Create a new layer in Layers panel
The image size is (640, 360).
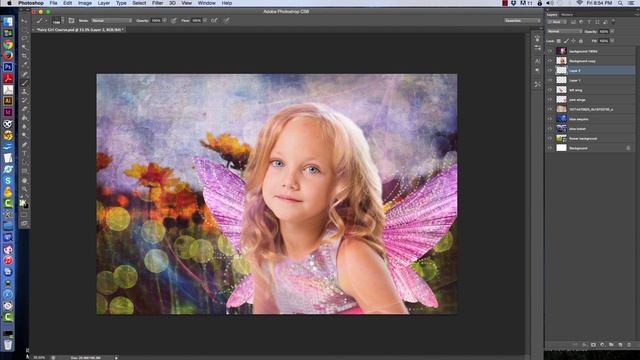point(620,345)
